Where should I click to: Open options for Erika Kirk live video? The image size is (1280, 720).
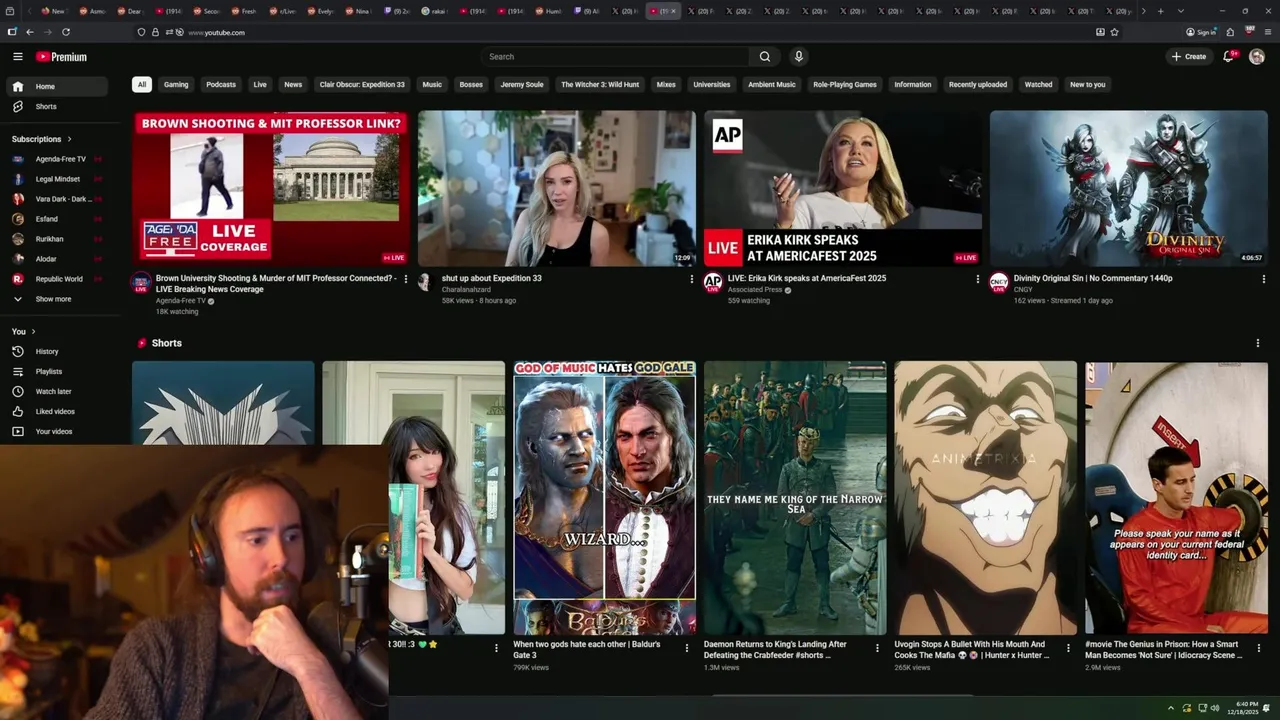[977, 279]
